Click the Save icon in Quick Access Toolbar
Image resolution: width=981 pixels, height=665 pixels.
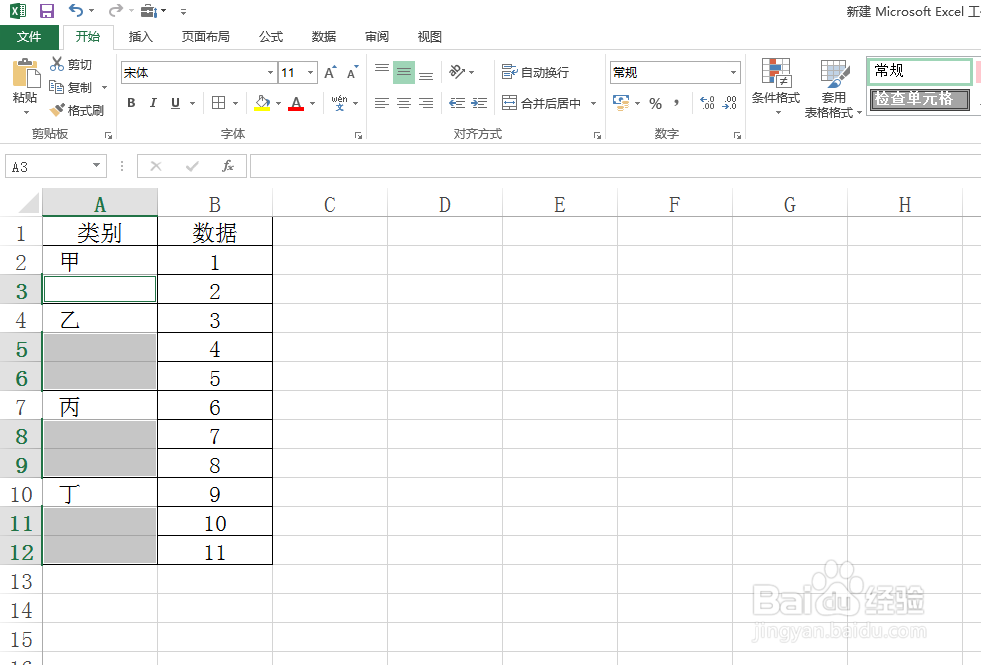point(46,11)
